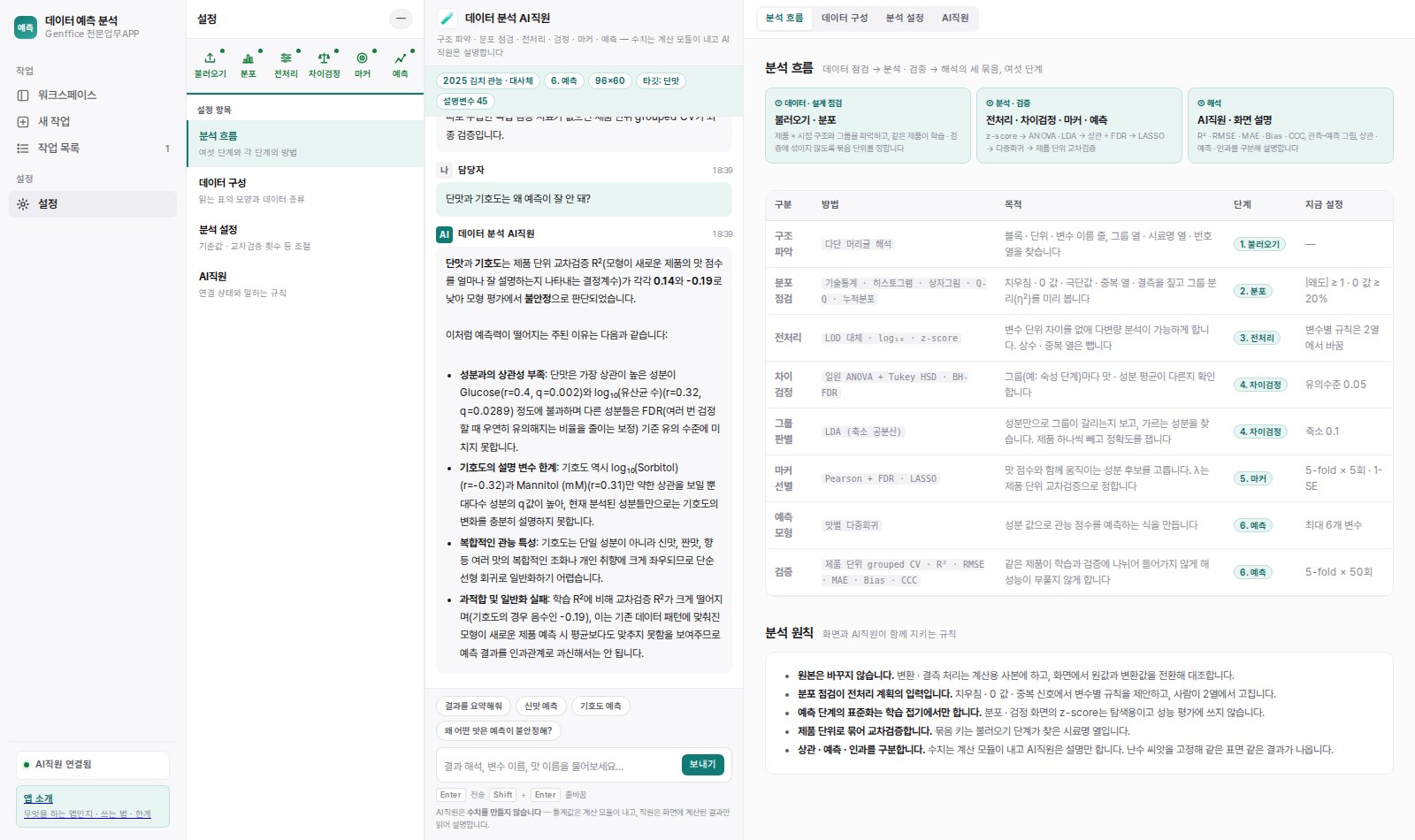This screenshot has width=1415, height=840.
Task: Select 데이터 구성 in settings list
Action: click(305, 190)
